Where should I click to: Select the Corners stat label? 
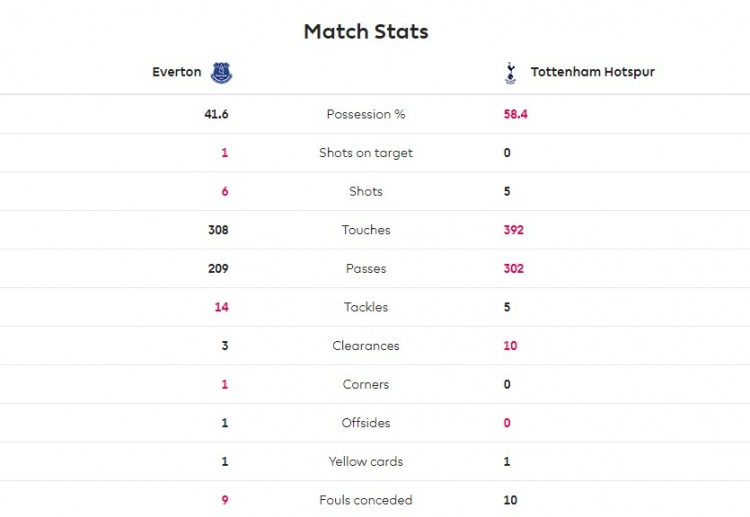tap(366, 384)
